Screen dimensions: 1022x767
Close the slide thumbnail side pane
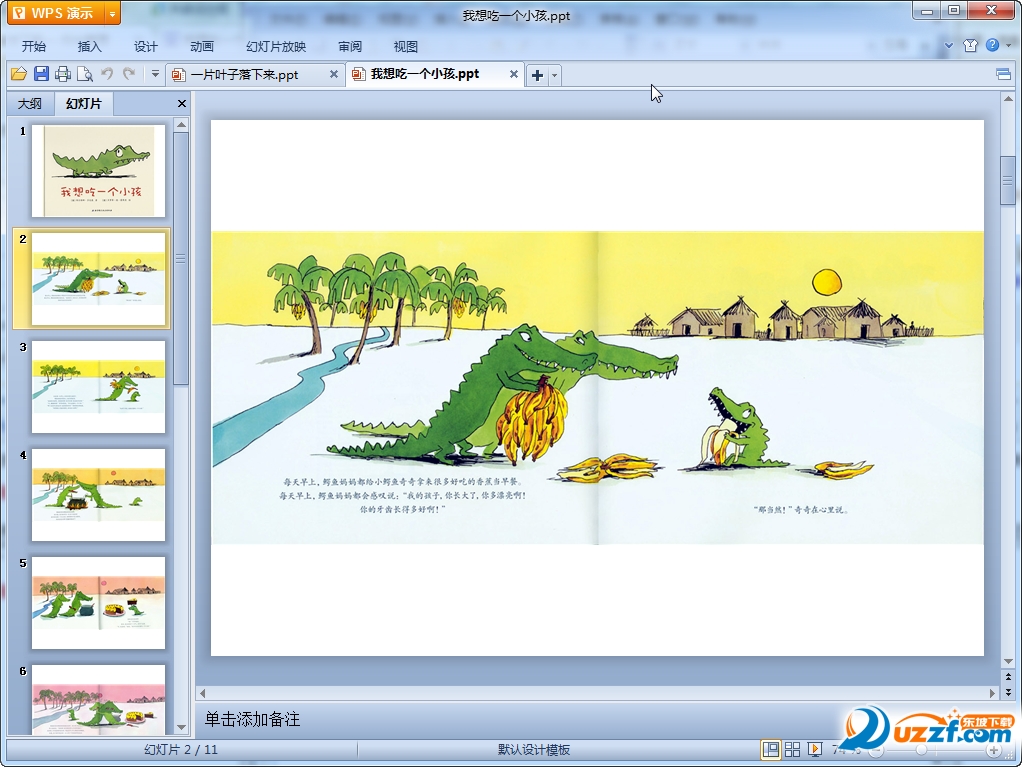pos(182,104)
